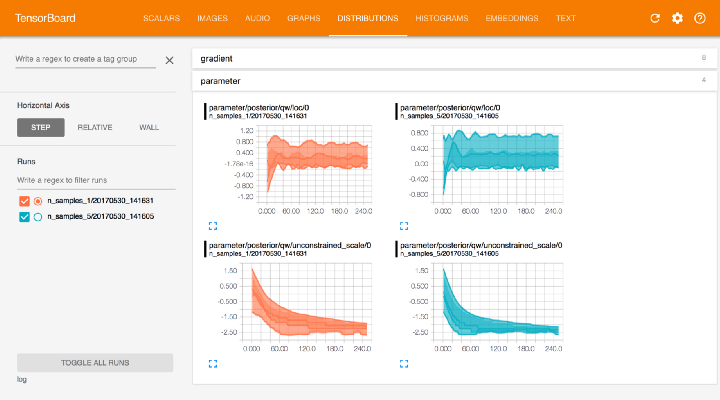The height and width of the screenshot is (400, 720).
Task: Set horizontal axis to Relative
Action: pyautogui.click(x=95, y=127)
